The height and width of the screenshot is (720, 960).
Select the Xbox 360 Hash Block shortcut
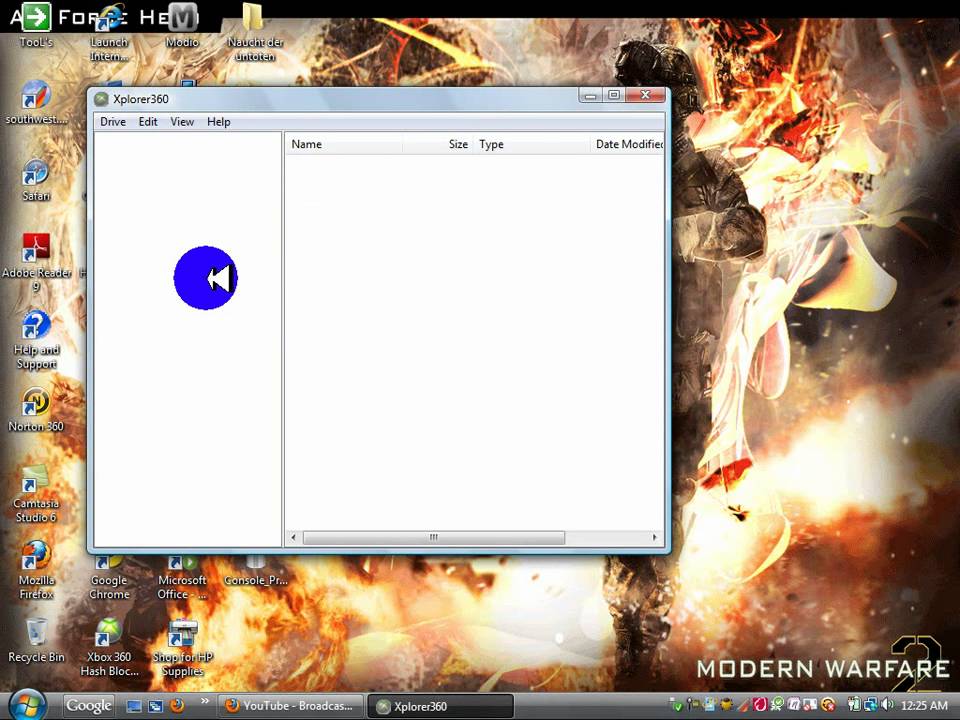pos(109,648)
